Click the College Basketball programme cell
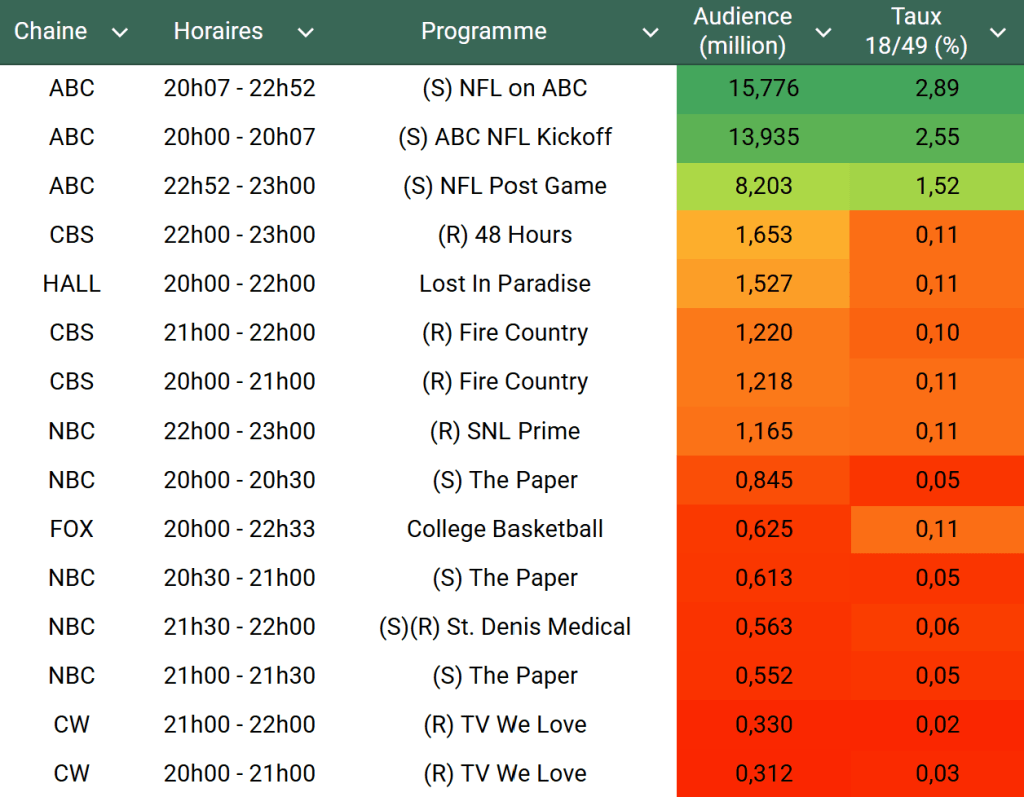 pyautogui.click(x=505, y=529)
